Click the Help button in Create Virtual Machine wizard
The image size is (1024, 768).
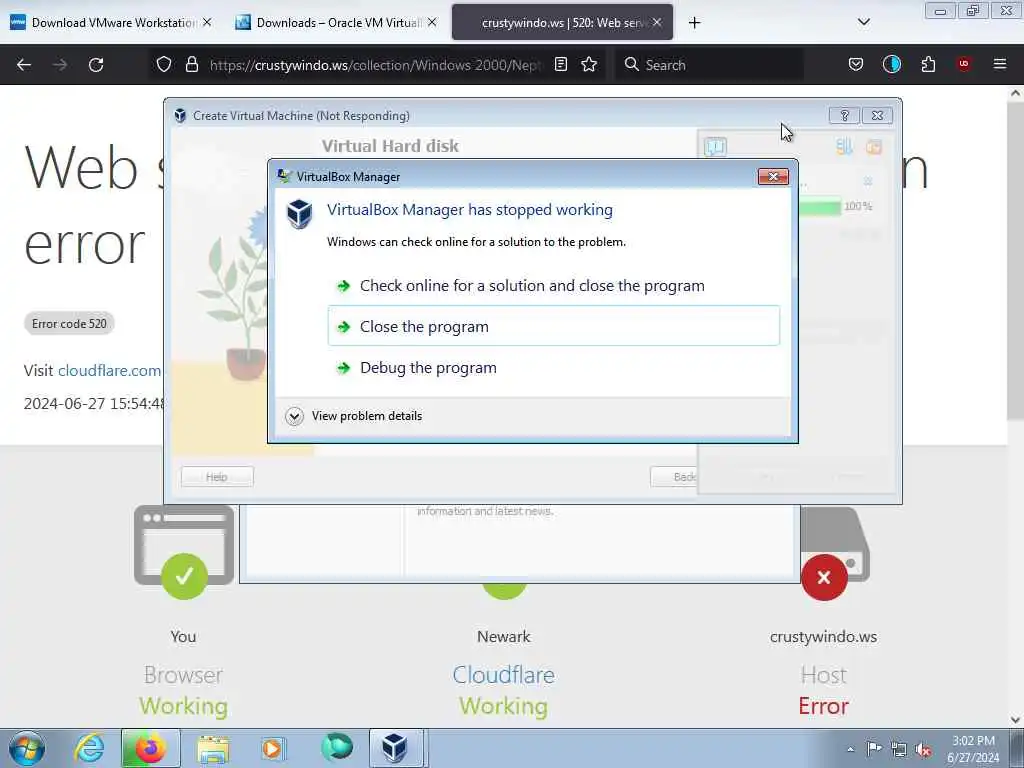point(217,477)
